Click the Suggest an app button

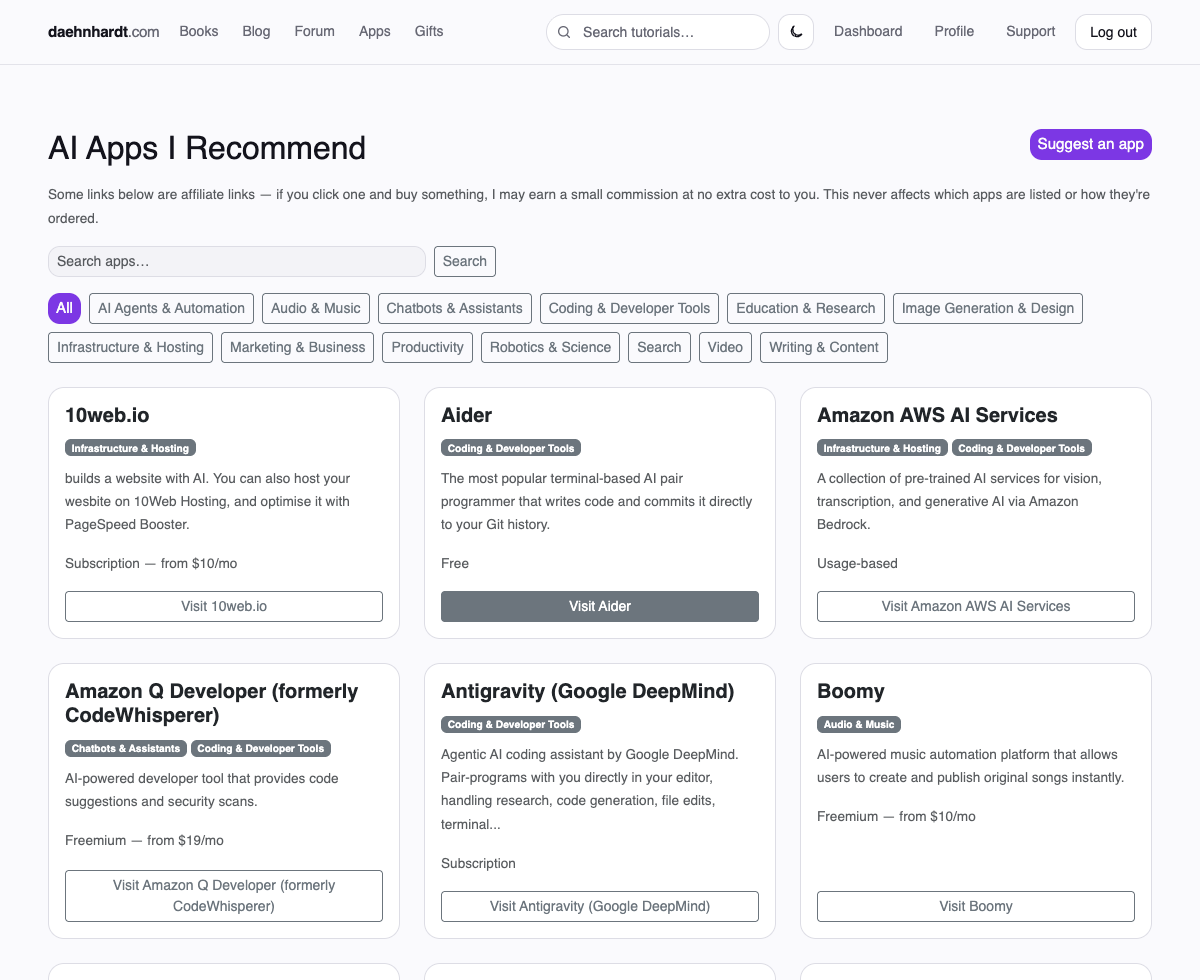[1090, 144]
